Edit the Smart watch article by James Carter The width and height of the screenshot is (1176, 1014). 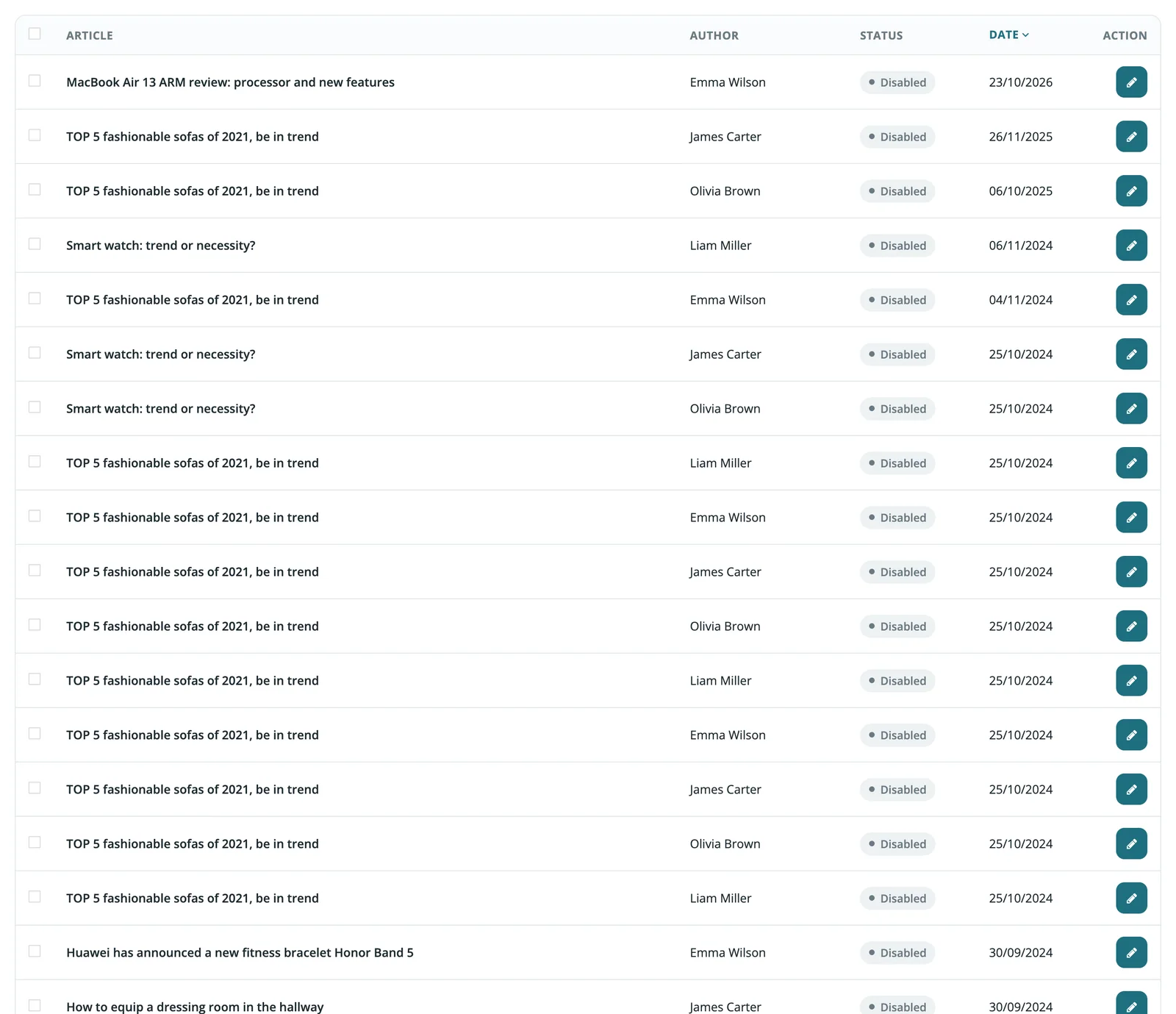coord(1131,354)
